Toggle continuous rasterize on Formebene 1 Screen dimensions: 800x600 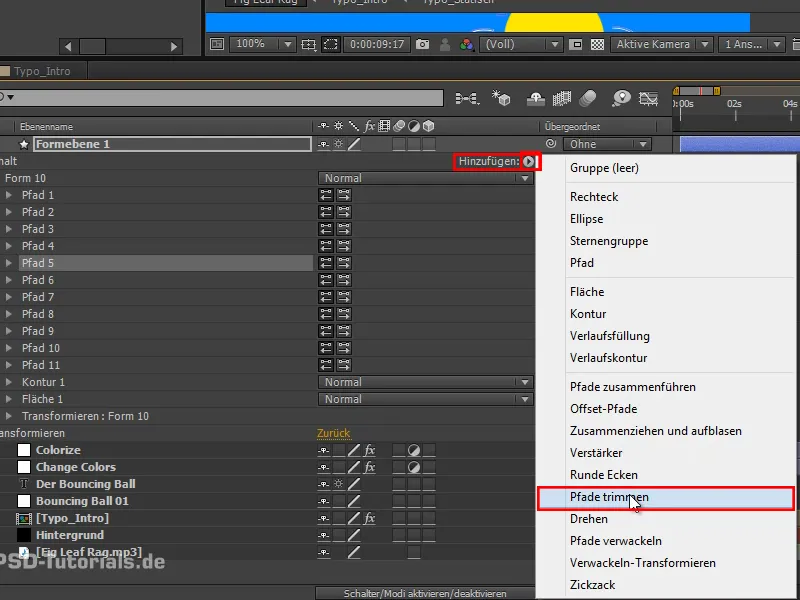339,144
